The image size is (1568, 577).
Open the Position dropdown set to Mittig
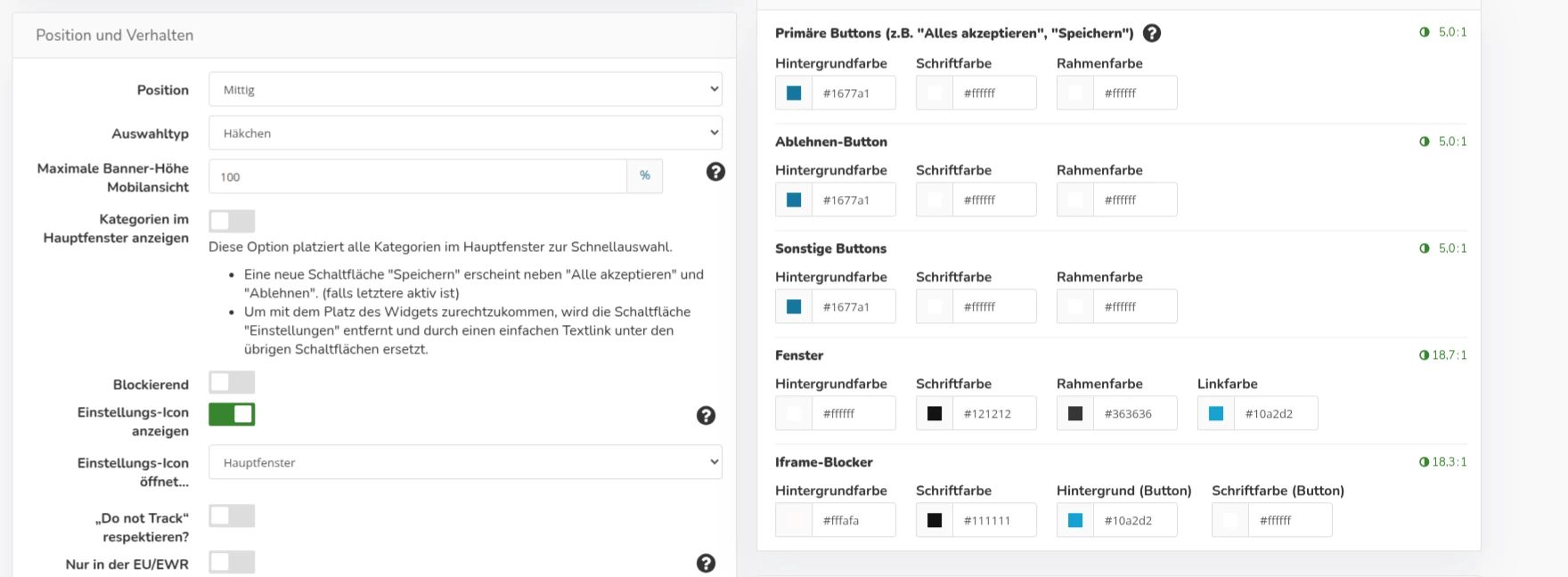pos(465,90)
